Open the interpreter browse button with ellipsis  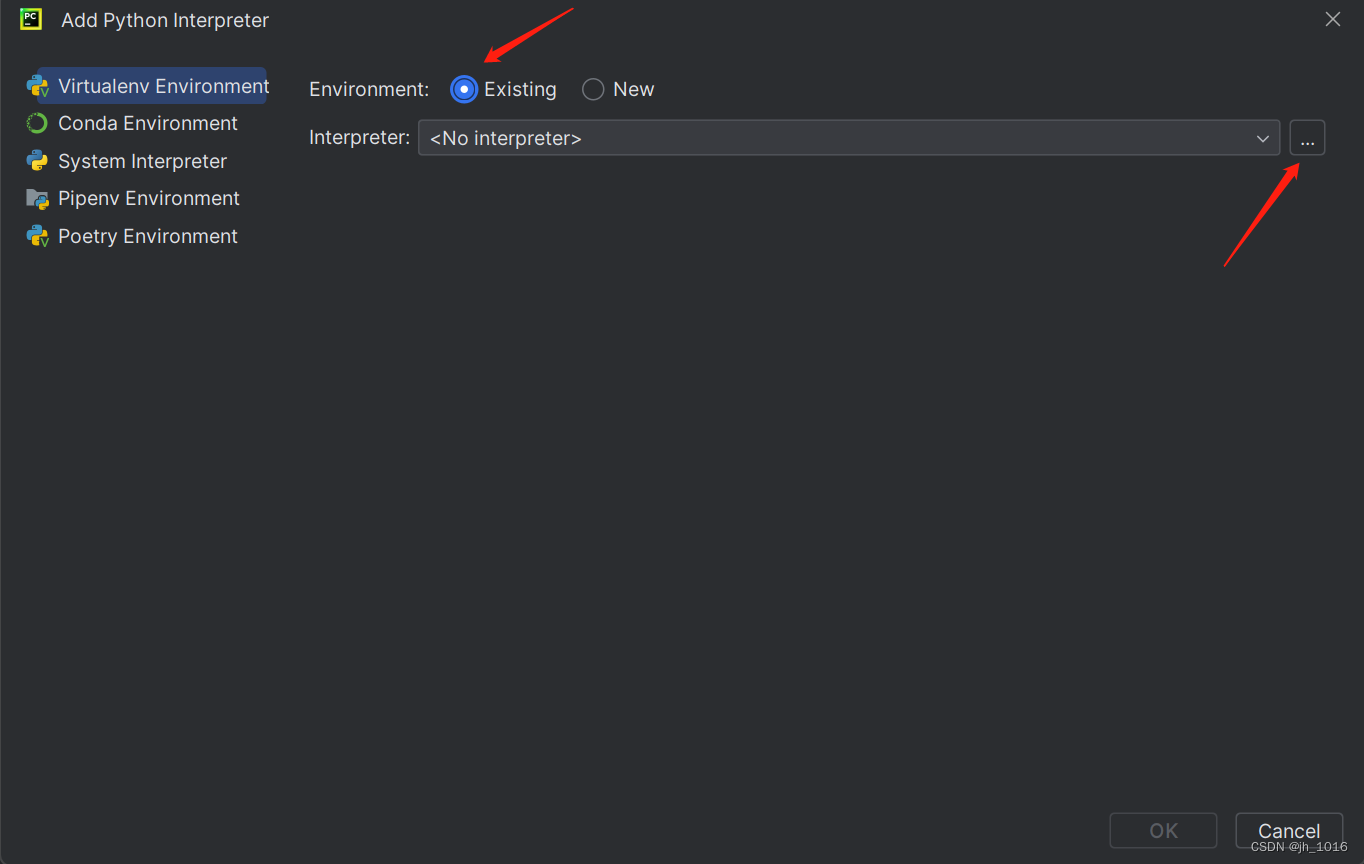point(1307,138)
